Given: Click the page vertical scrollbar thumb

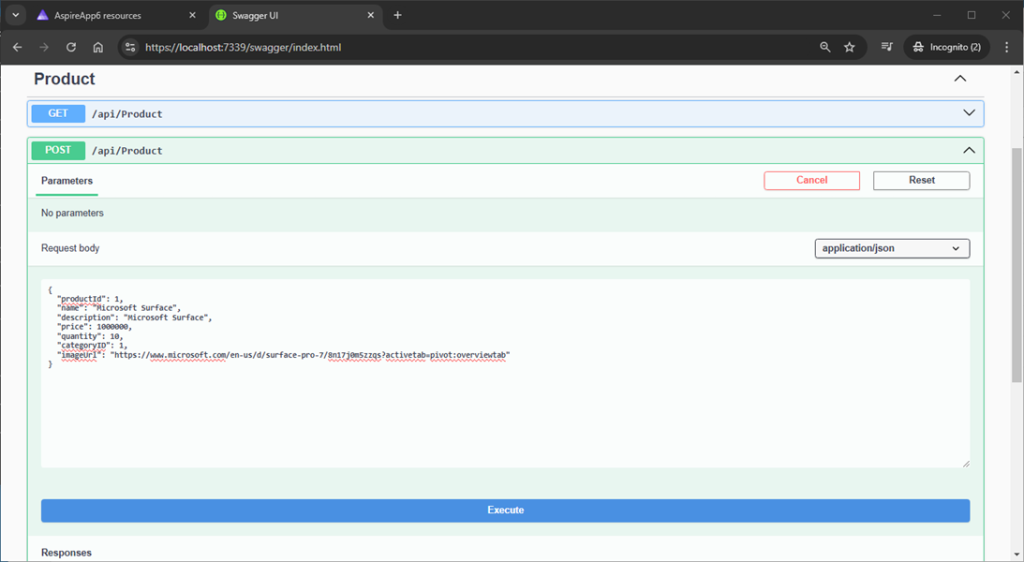Looking at the screenshot, I should pos(1017,264).
